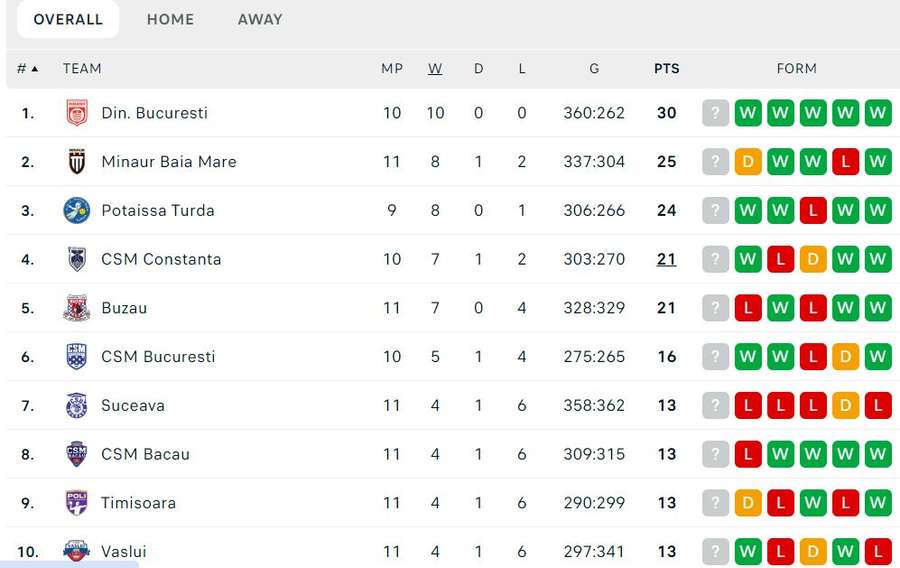Switch to the HOME standings tab
900x568 pixels.
click(170, 20)
